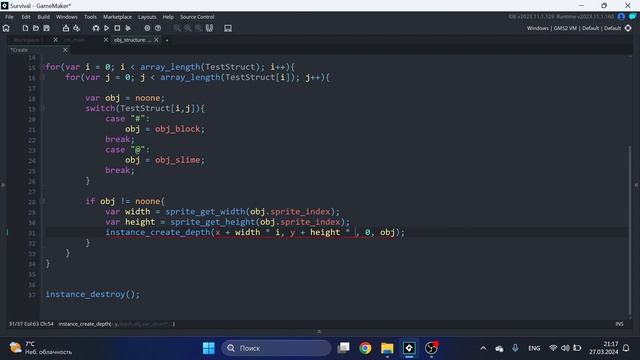
Task: Show hidden system tray icons chevron
Action: 483,348
